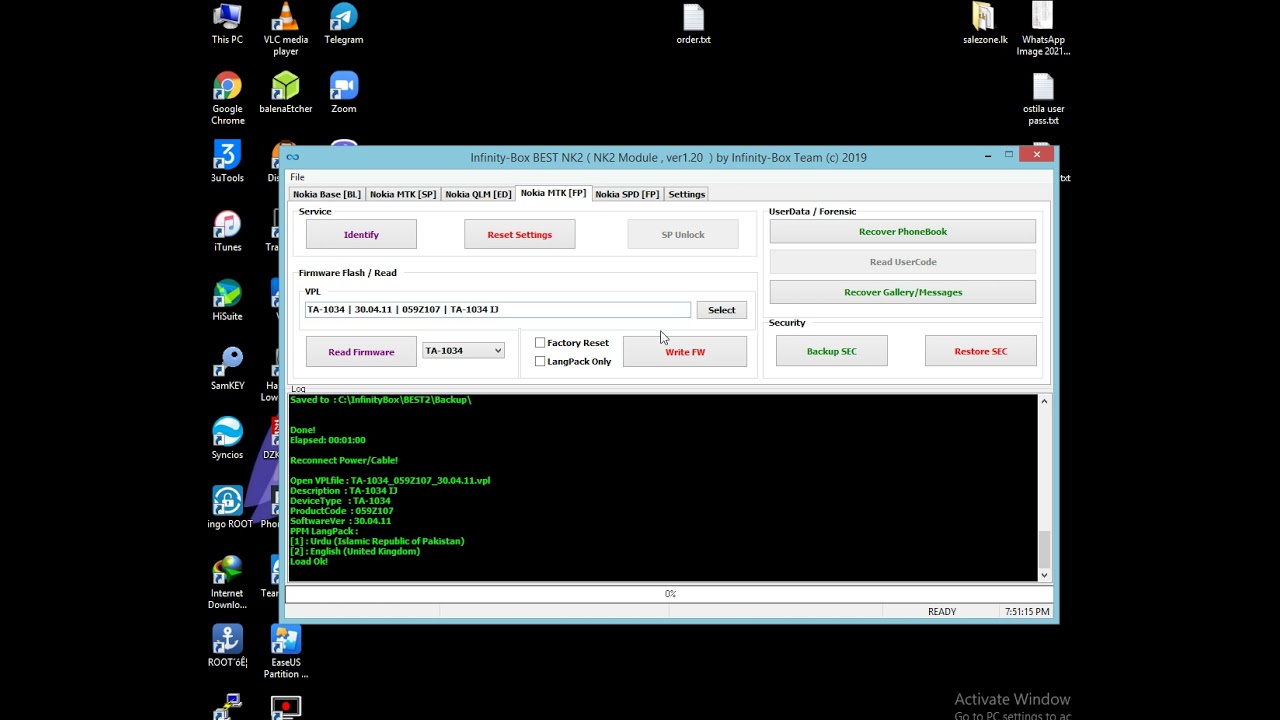Launch the Zoom desktop shortcut
Screen dimensions: 1280x720
(x=343, y=93)
